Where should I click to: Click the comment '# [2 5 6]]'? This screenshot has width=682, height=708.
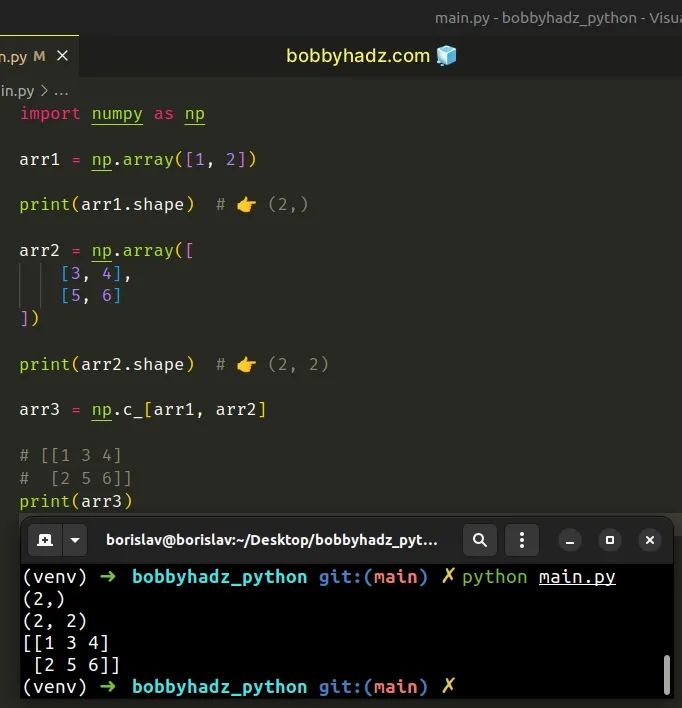pyautogui.click(x=75, y=478)
